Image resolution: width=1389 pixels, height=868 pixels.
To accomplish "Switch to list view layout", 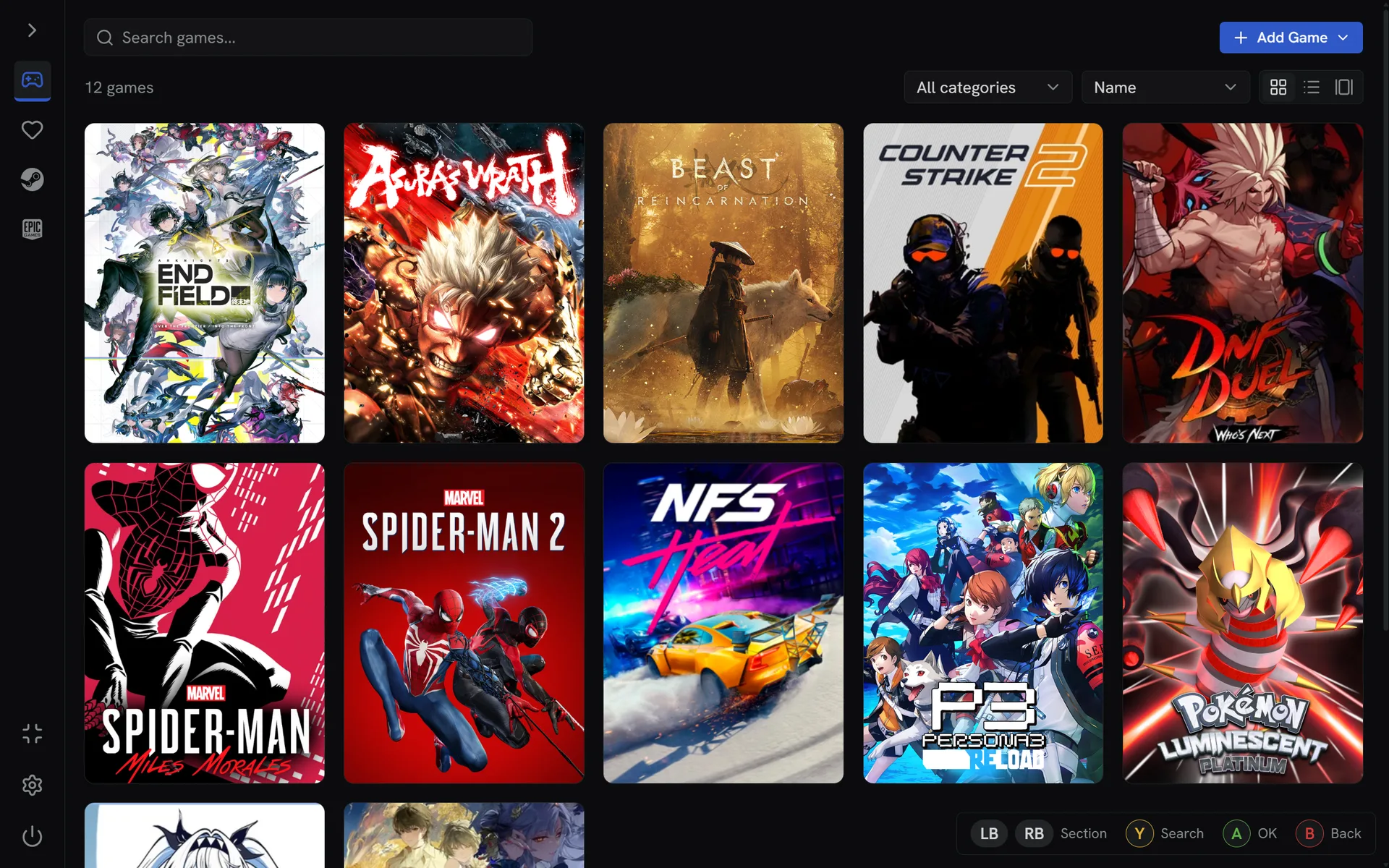I will 1312,88.
